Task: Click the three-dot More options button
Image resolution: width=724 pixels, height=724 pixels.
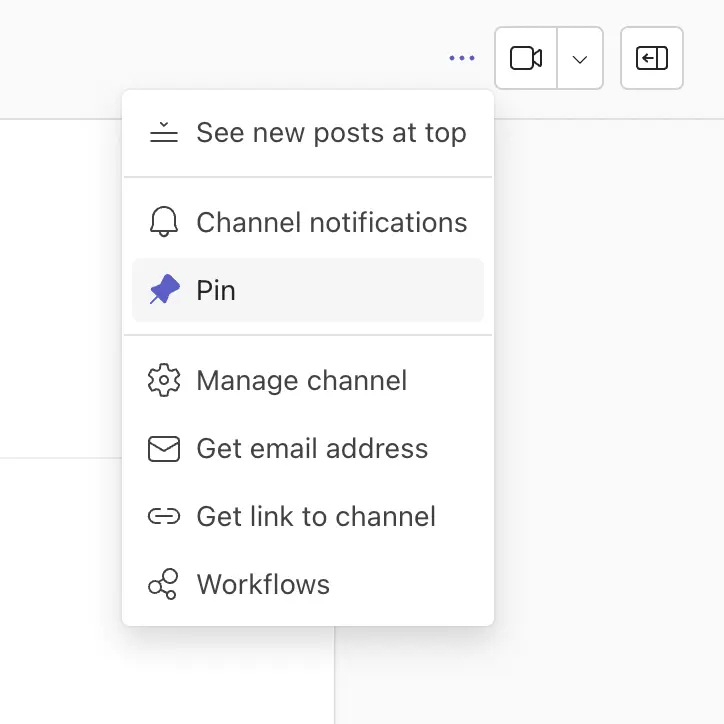Action: pyautogui.click(x=462, y=59)
